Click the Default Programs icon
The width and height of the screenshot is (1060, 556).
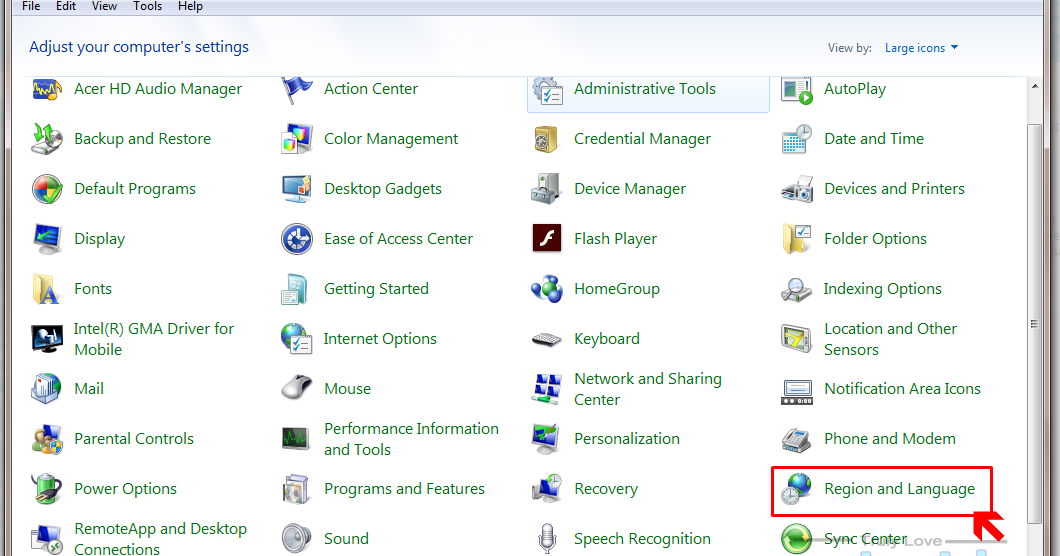click(47, 189)
